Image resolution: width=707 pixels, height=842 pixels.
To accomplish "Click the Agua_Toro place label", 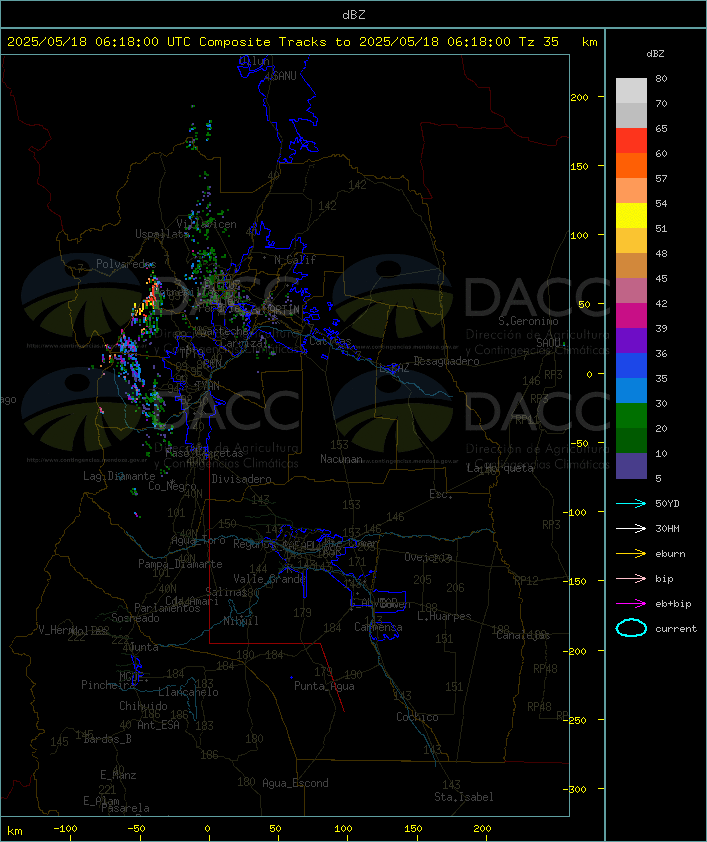I will pyautogui.click(x=198, y=541).
